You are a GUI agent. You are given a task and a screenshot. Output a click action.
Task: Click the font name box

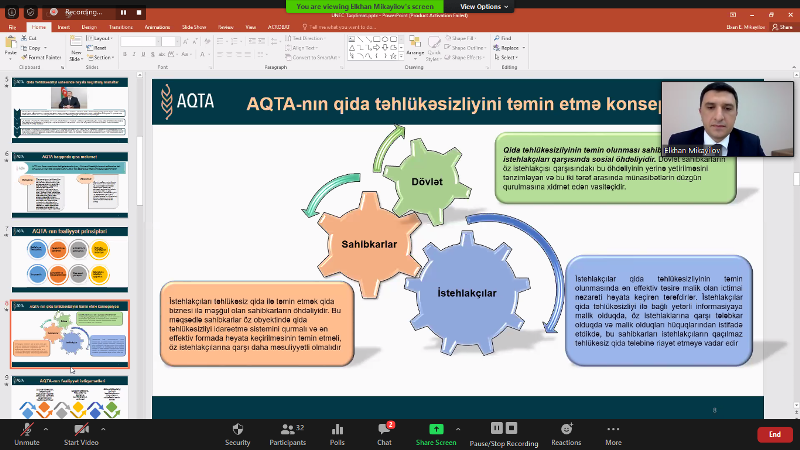pos(138,41)
